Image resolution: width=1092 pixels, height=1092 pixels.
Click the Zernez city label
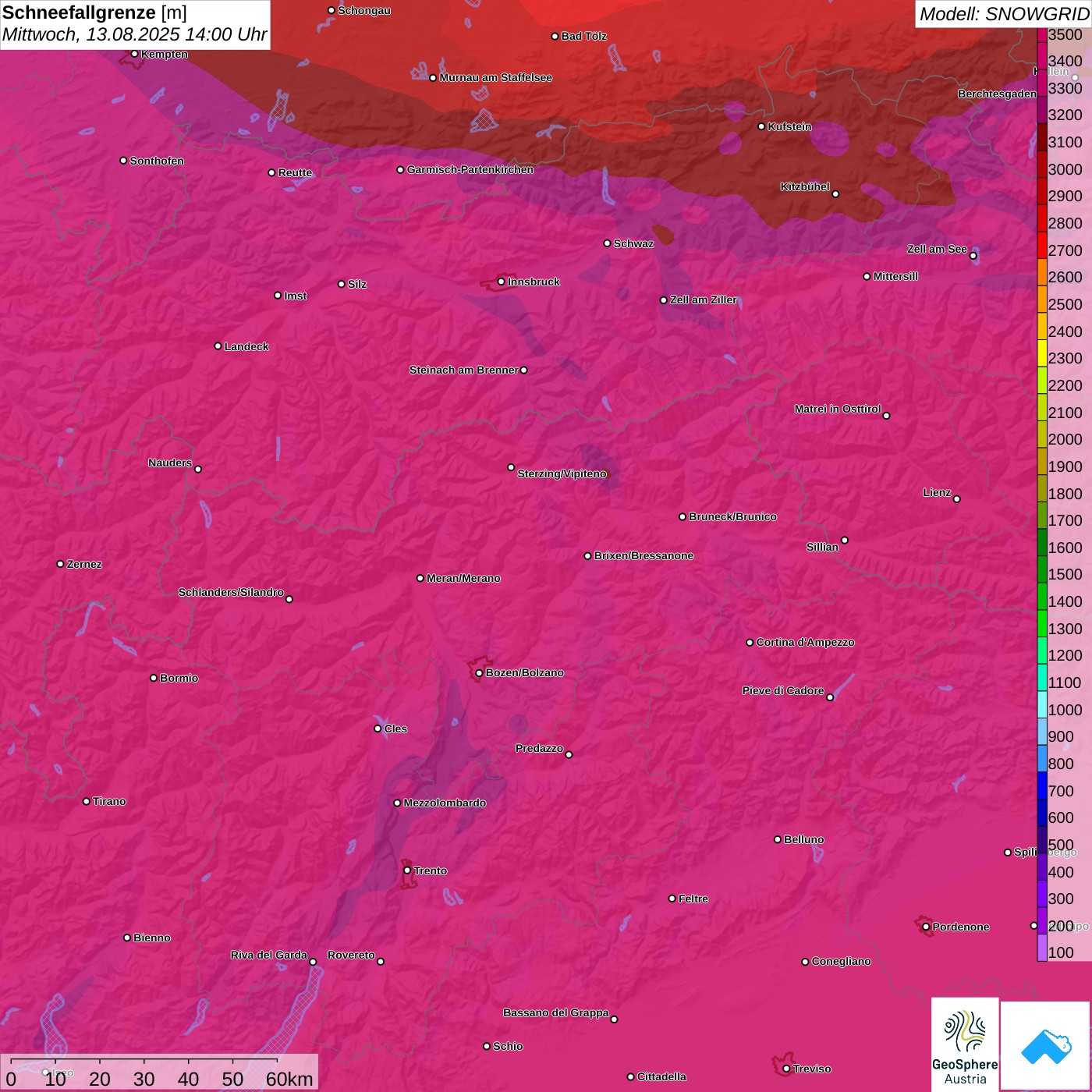click(84, 564)
